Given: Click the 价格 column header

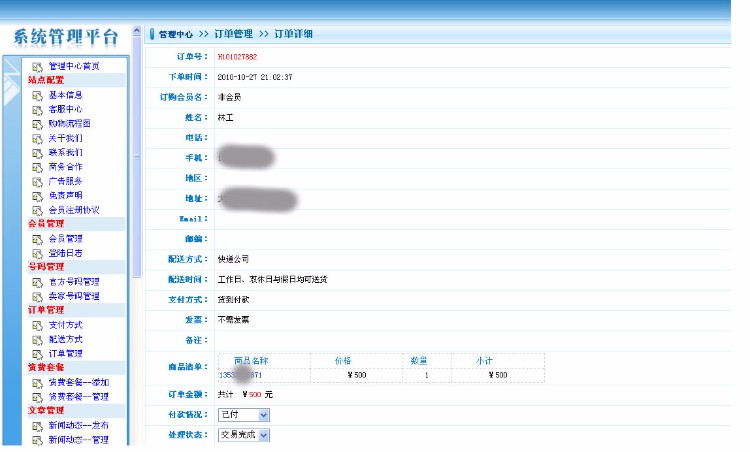Looking at the screenshot, I should [343, 361].
